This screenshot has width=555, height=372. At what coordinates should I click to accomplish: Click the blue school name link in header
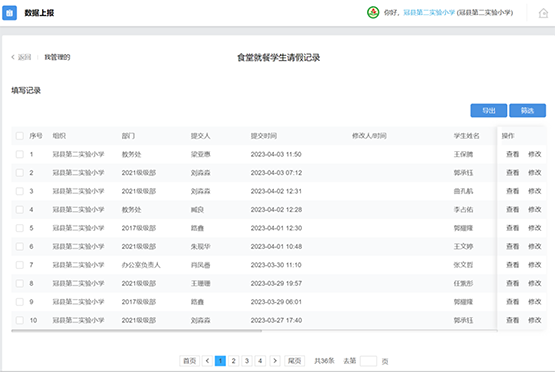tap(429, 13)
